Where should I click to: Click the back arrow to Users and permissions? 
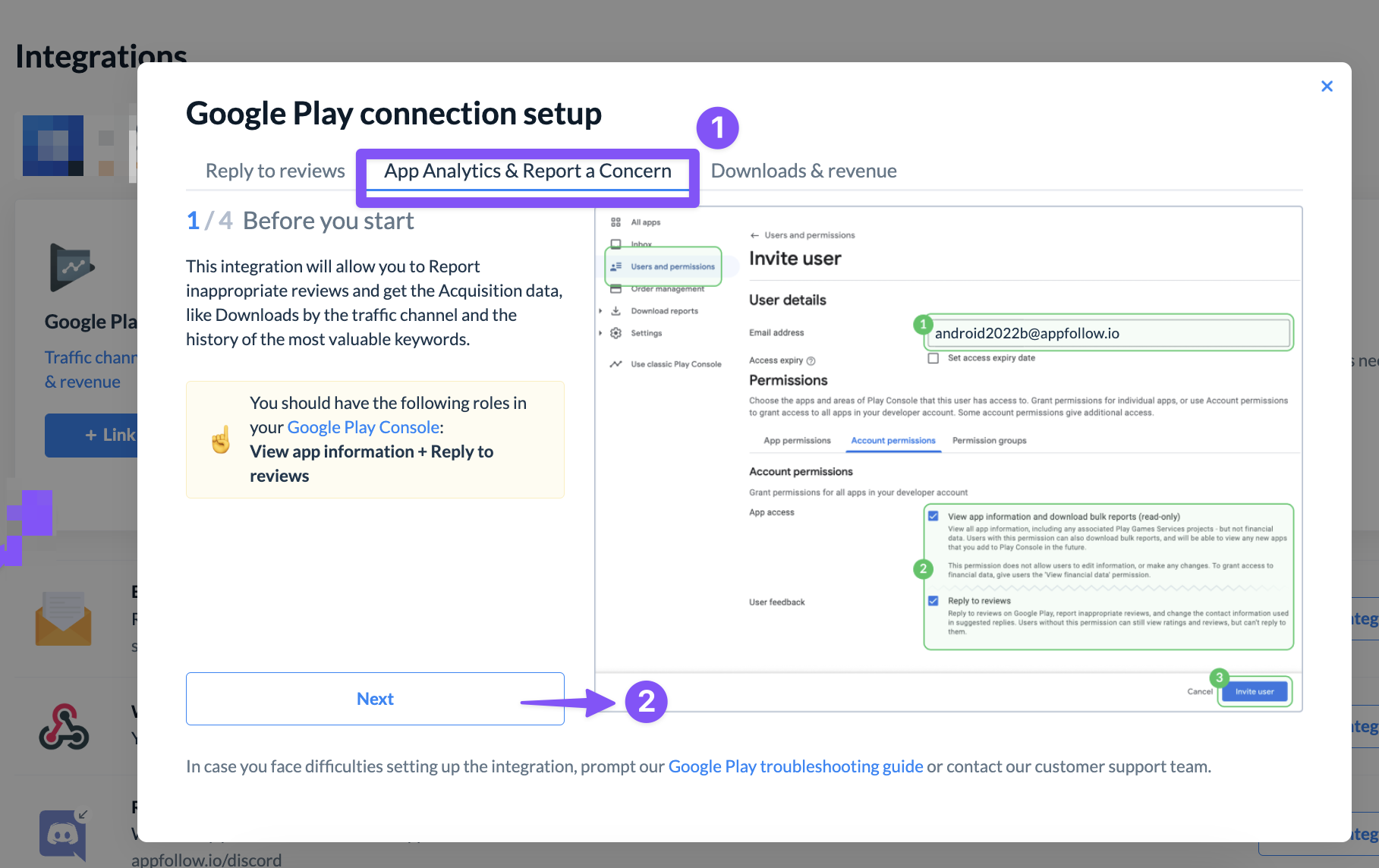pyautogui.click(x=754, y=235)
